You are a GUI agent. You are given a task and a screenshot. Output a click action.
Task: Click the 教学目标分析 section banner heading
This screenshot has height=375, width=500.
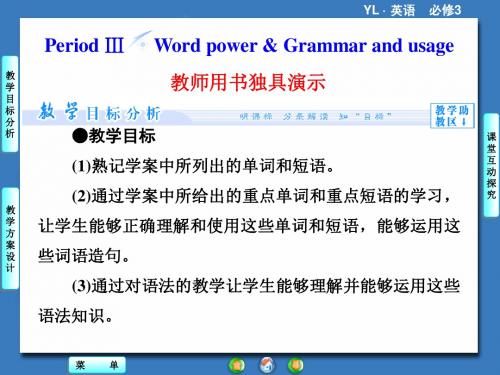tap(100, 112)
